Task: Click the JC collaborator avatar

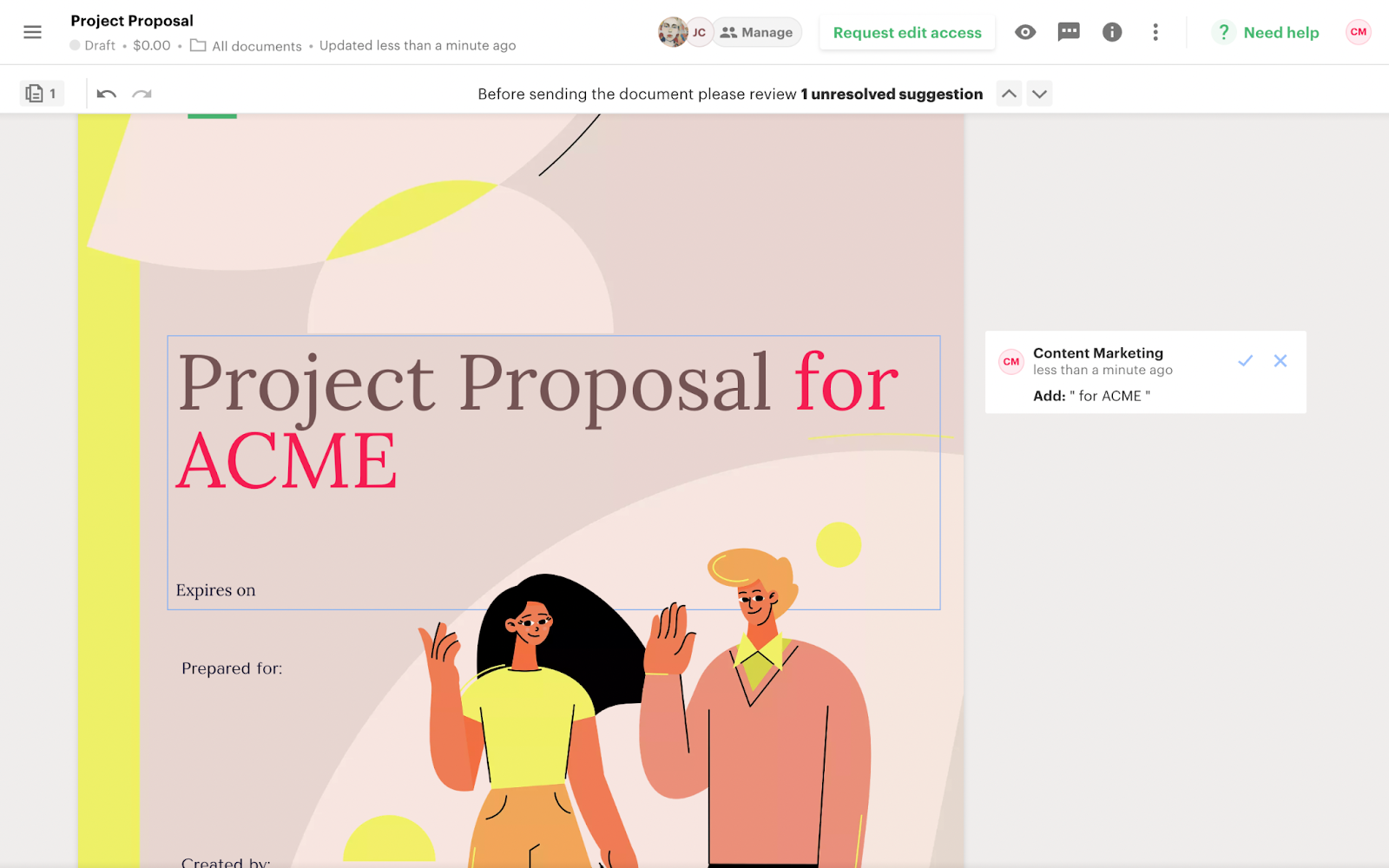Action: (699, 32)
